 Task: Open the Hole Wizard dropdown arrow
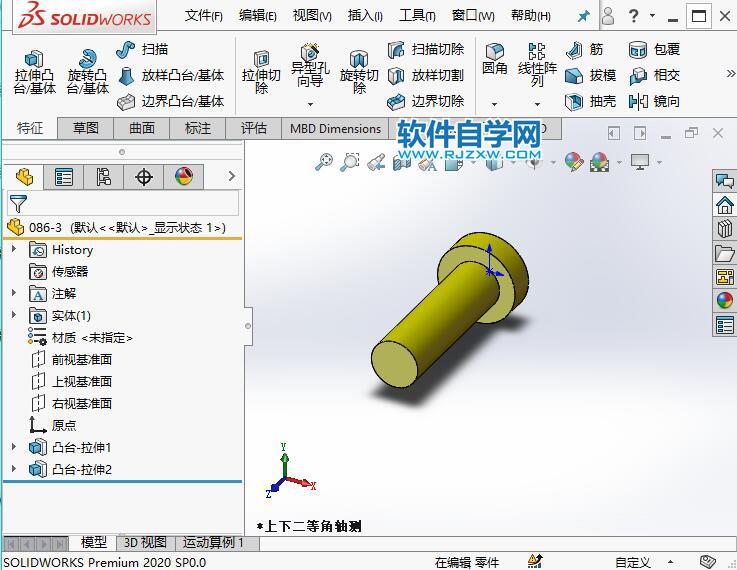point(310,104)
